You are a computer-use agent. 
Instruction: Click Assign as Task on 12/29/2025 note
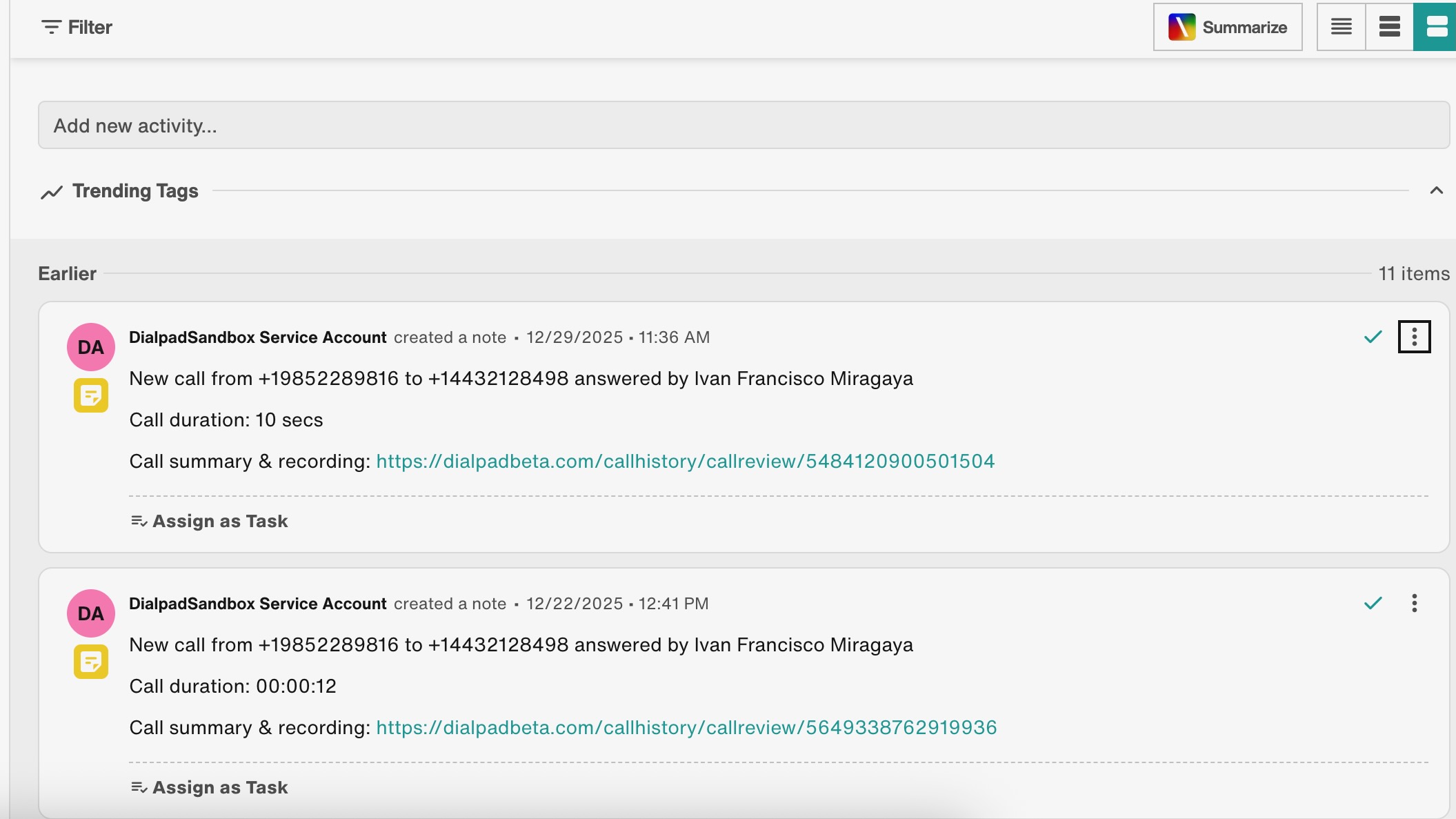(209, 521)
